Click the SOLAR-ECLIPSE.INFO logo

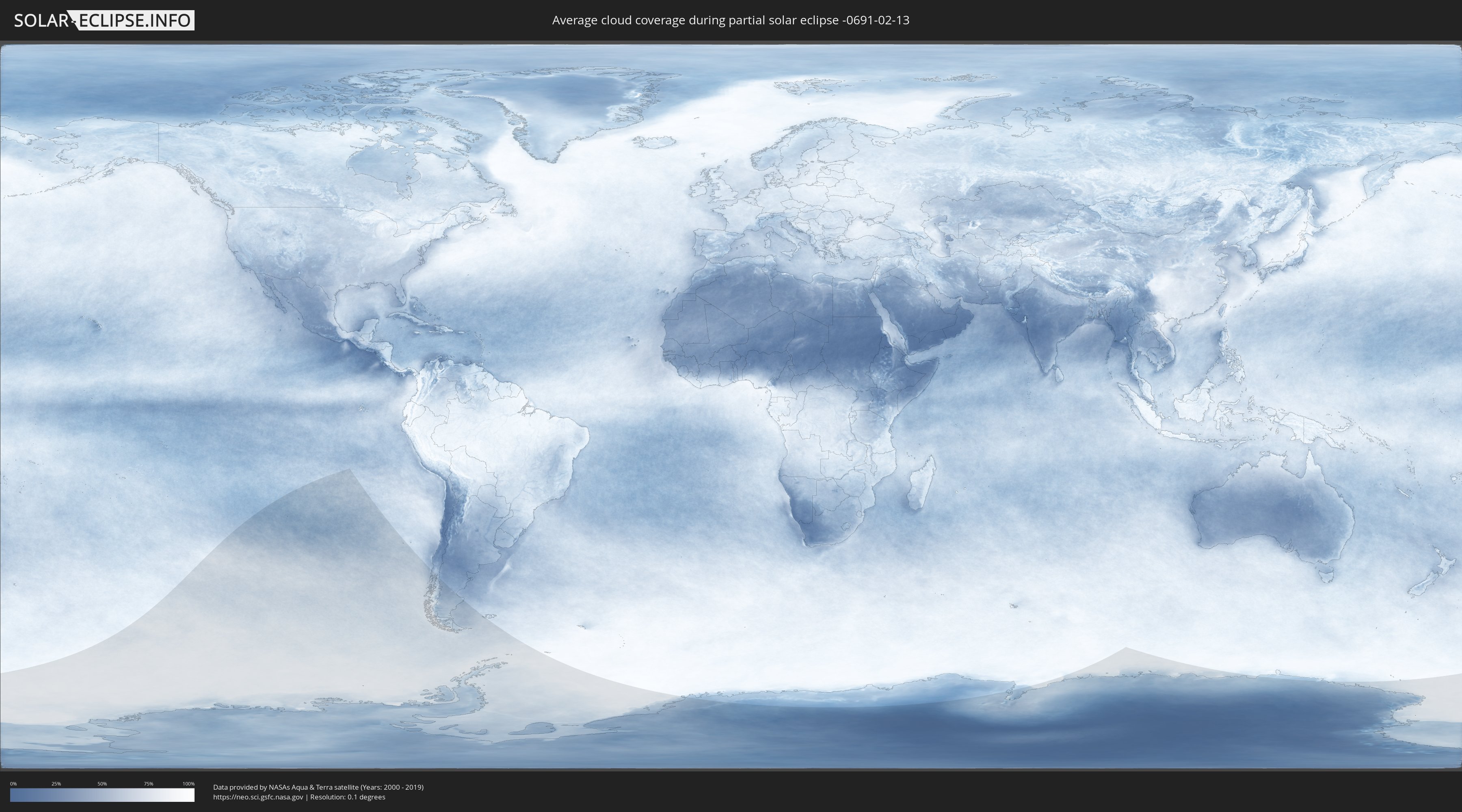tap(104, 20)
